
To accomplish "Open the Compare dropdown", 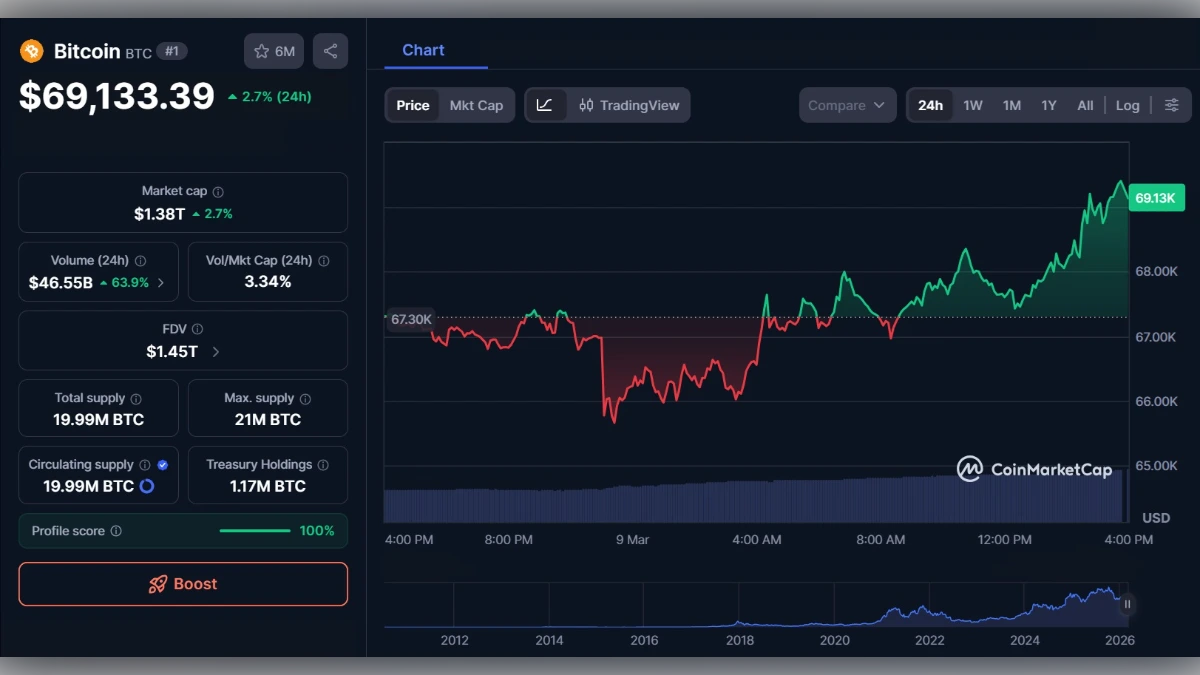I will tap(847, 104).
